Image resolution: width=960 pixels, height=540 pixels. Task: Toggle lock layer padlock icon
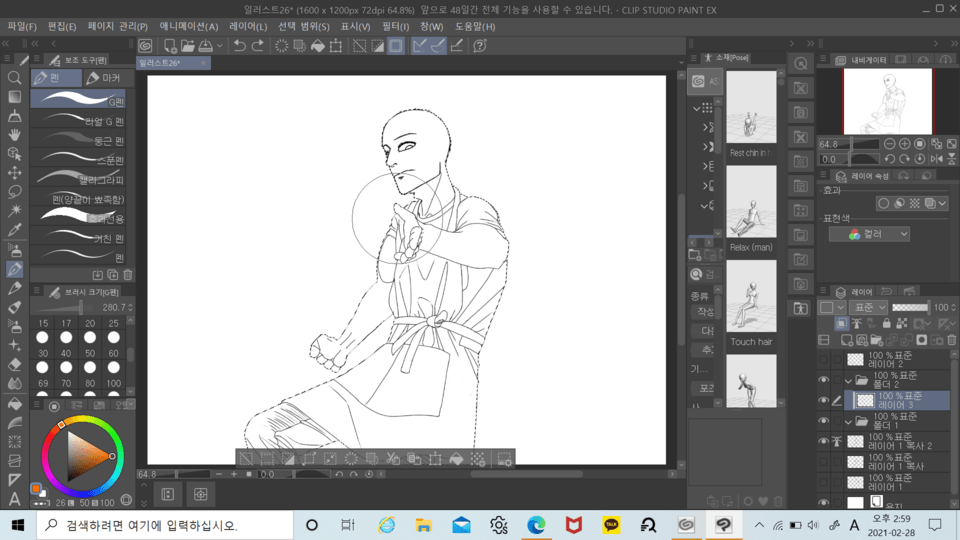(887, 323)
